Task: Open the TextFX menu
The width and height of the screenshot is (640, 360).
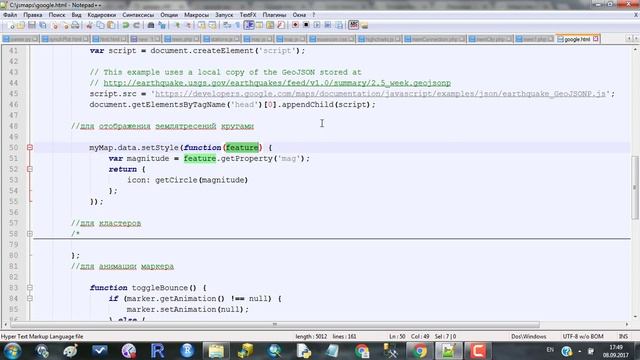Action: tap(248, 15)
